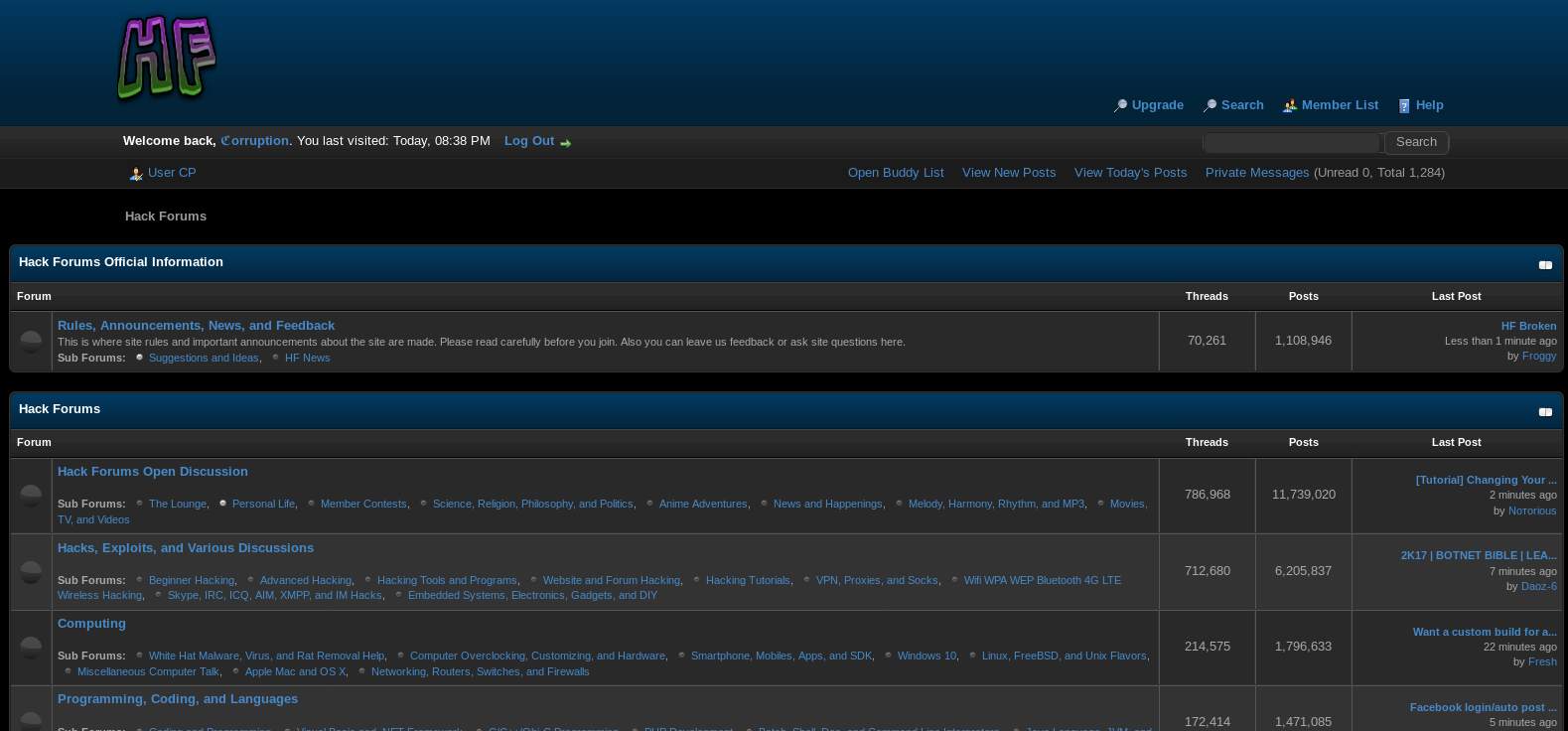Open Buddy List
This screenshot has height=731, width=1568.
pyautogui.click(x=896, y=173)
